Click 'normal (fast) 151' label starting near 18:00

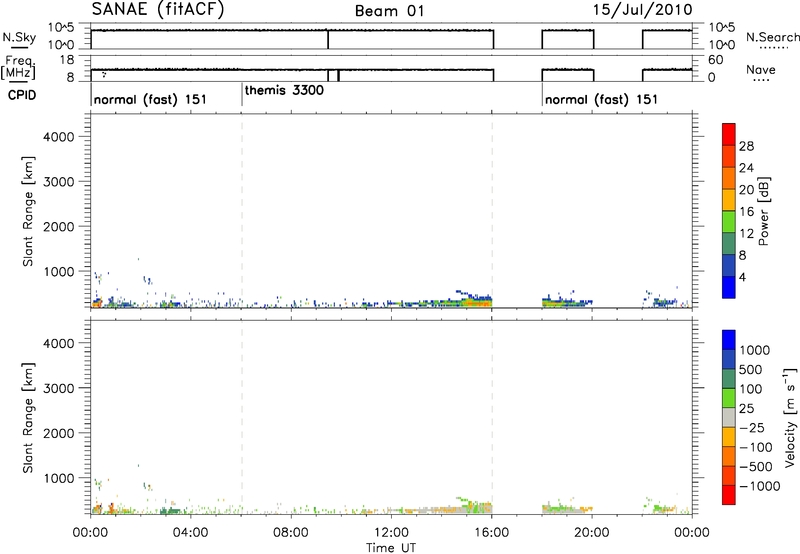point(601,99)
